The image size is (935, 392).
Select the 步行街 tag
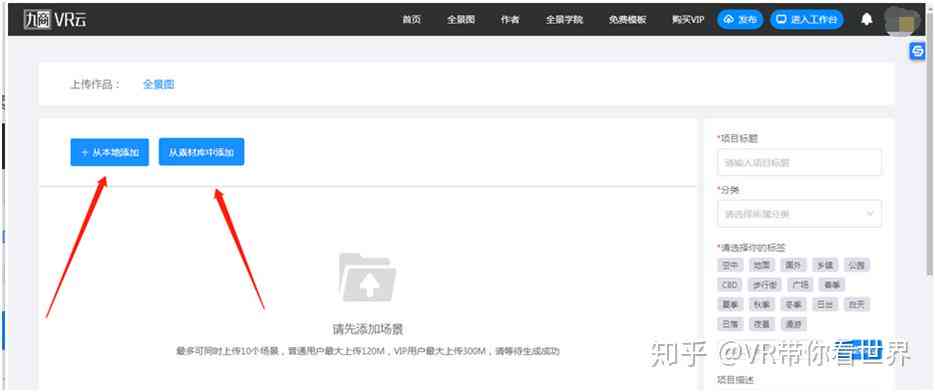tap(765, 285)
